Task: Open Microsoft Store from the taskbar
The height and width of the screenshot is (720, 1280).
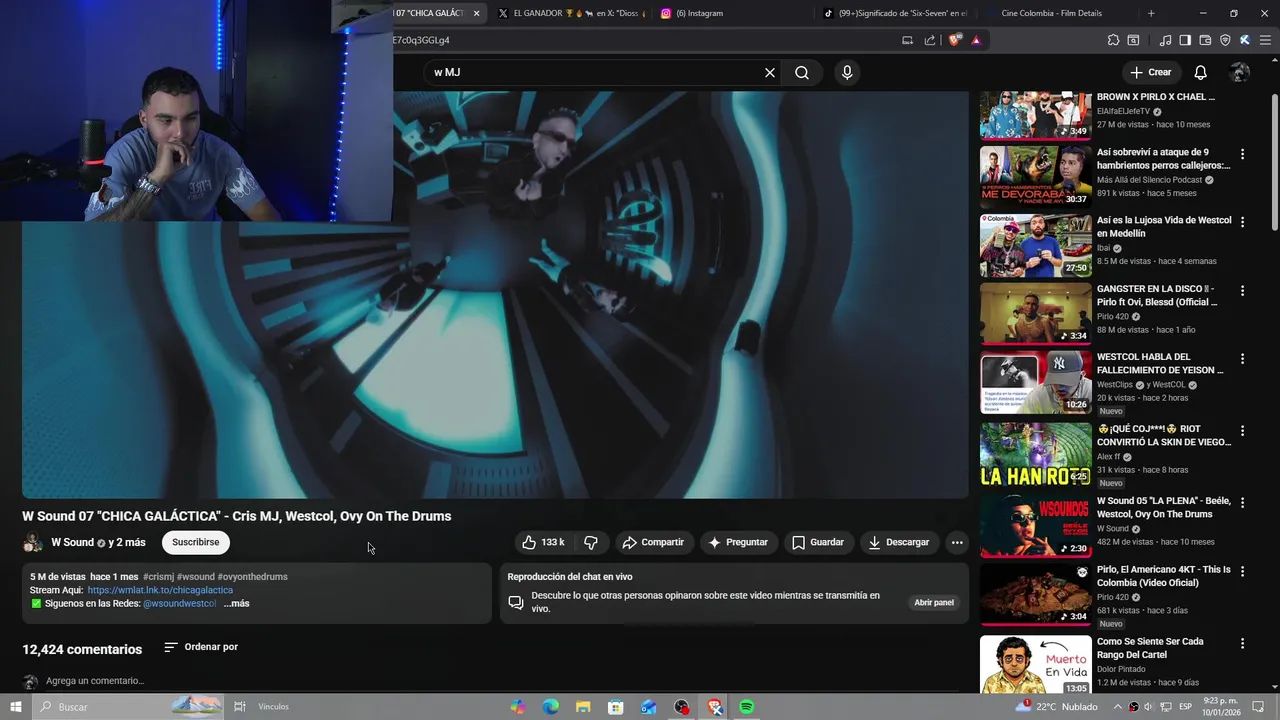Action: pos(616,707)
